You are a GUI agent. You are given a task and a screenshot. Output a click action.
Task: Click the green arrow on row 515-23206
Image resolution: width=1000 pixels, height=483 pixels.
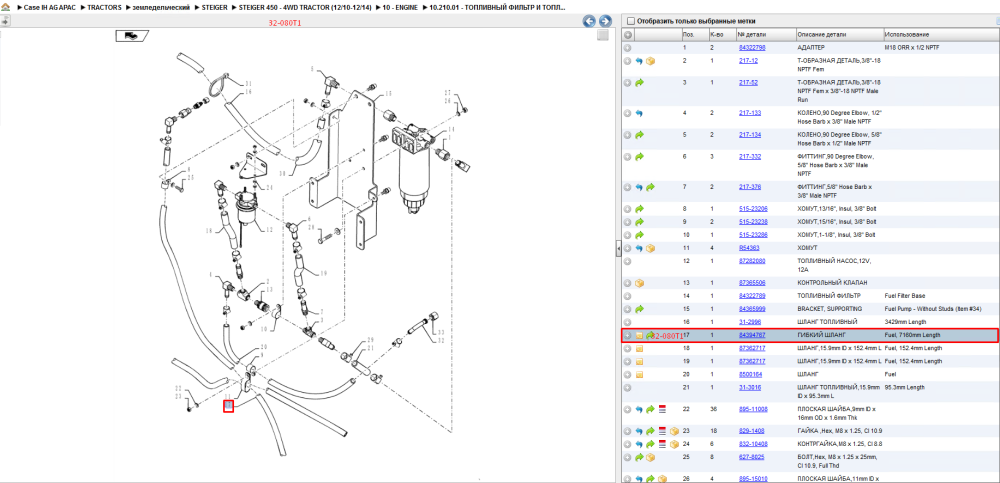(640, 209)
